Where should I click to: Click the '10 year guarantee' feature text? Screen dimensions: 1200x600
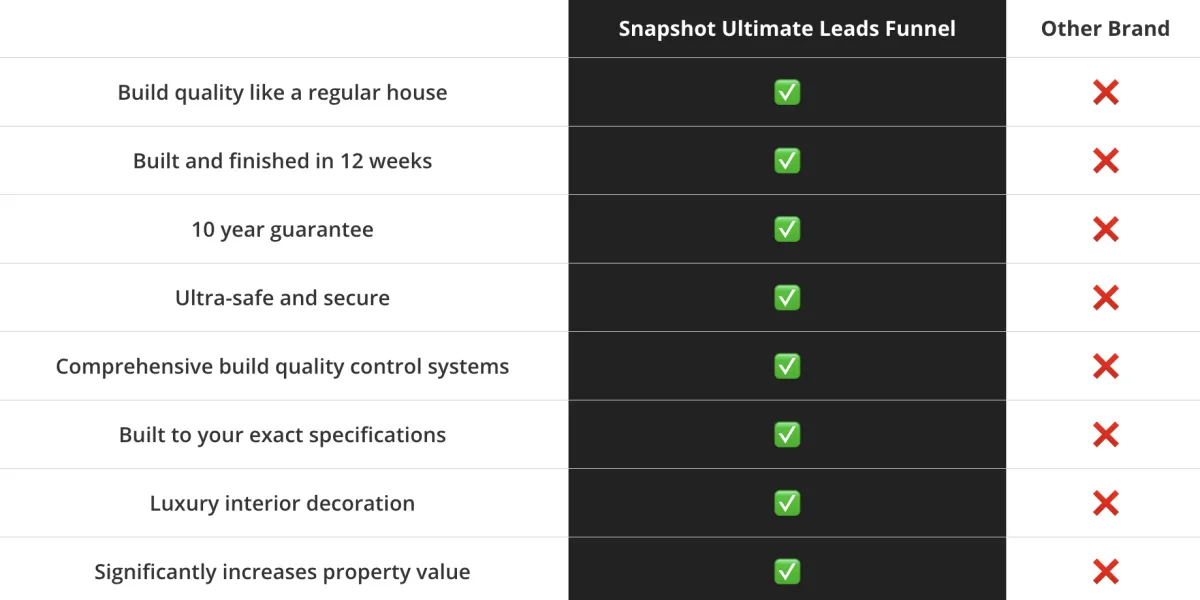pos(282,230)
